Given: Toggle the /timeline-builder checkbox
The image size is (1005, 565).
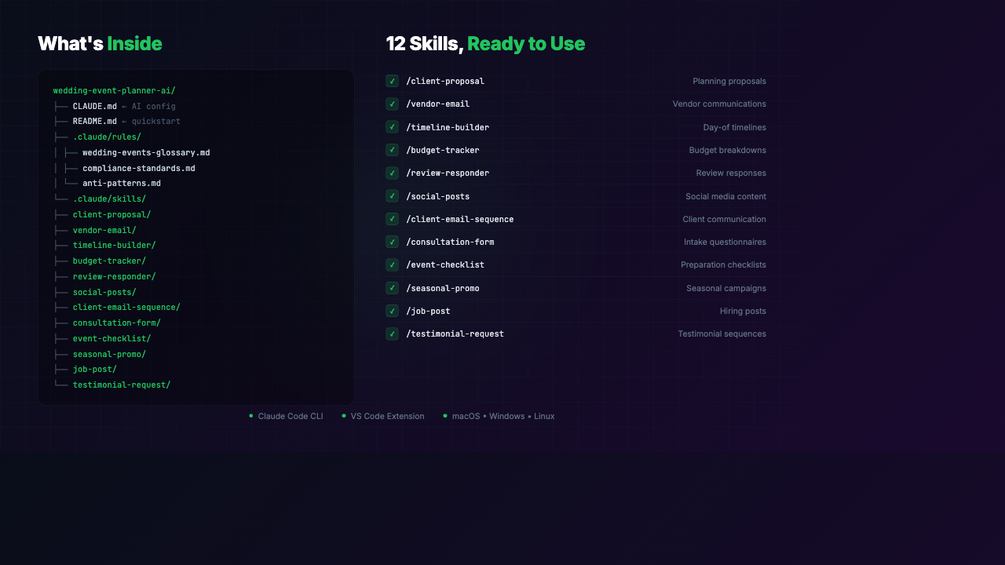Looking at the screenshot, I should point(392,127).
